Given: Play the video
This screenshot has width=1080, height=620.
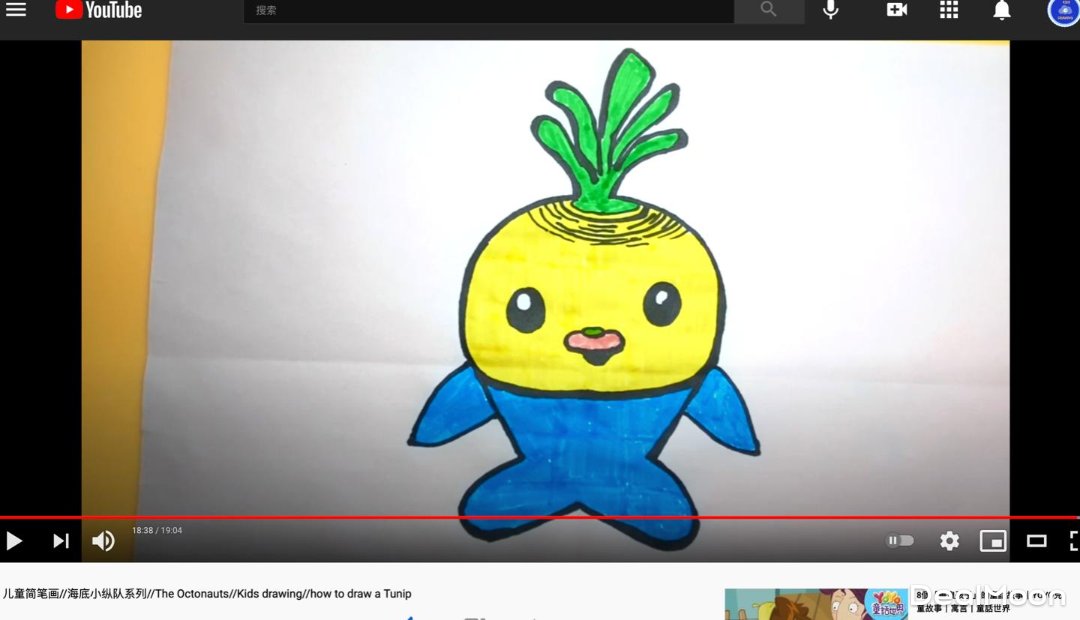Looking at the screenshot, I should point(14,541).
